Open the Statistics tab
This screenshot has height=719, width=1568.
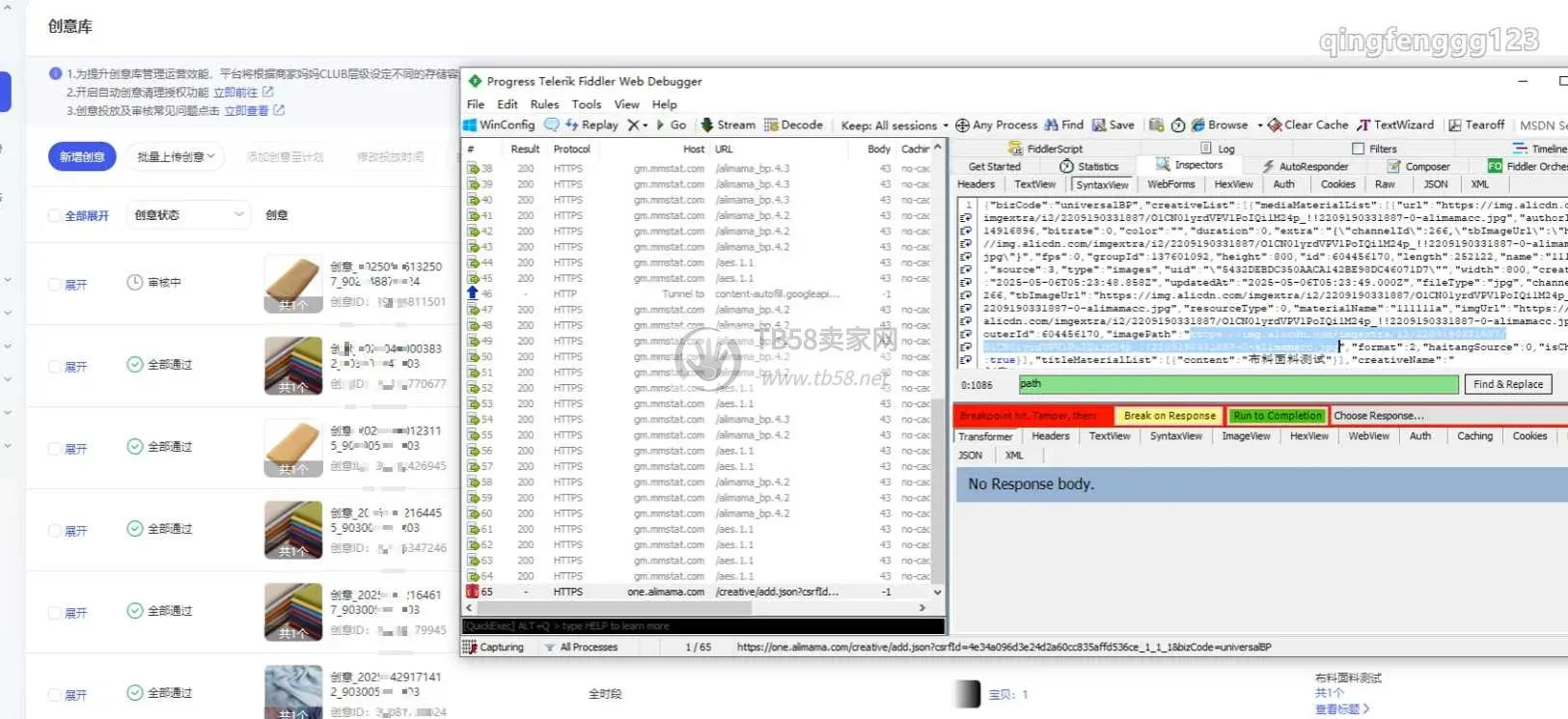point(1089,166)
